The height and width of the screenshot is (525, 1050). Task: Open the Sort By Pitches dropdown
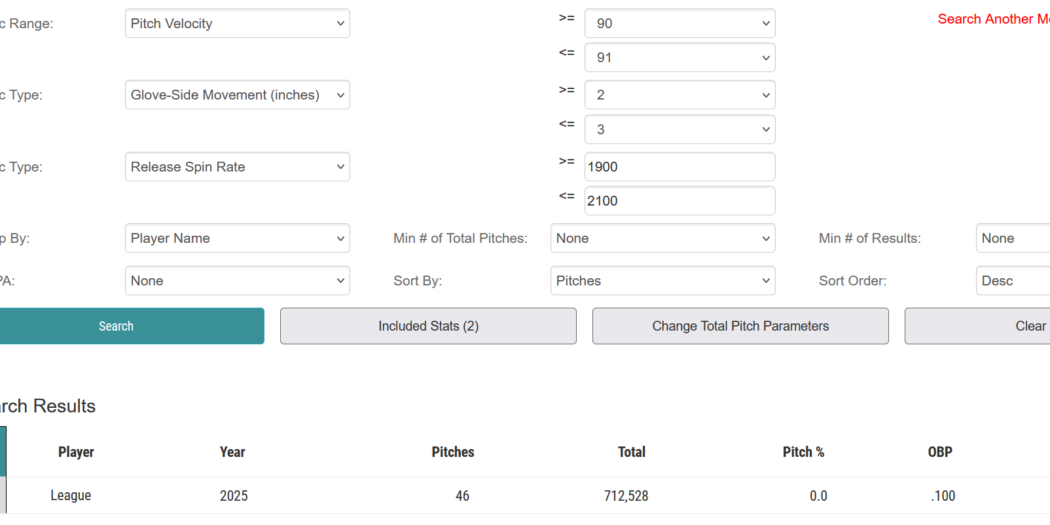663,281
